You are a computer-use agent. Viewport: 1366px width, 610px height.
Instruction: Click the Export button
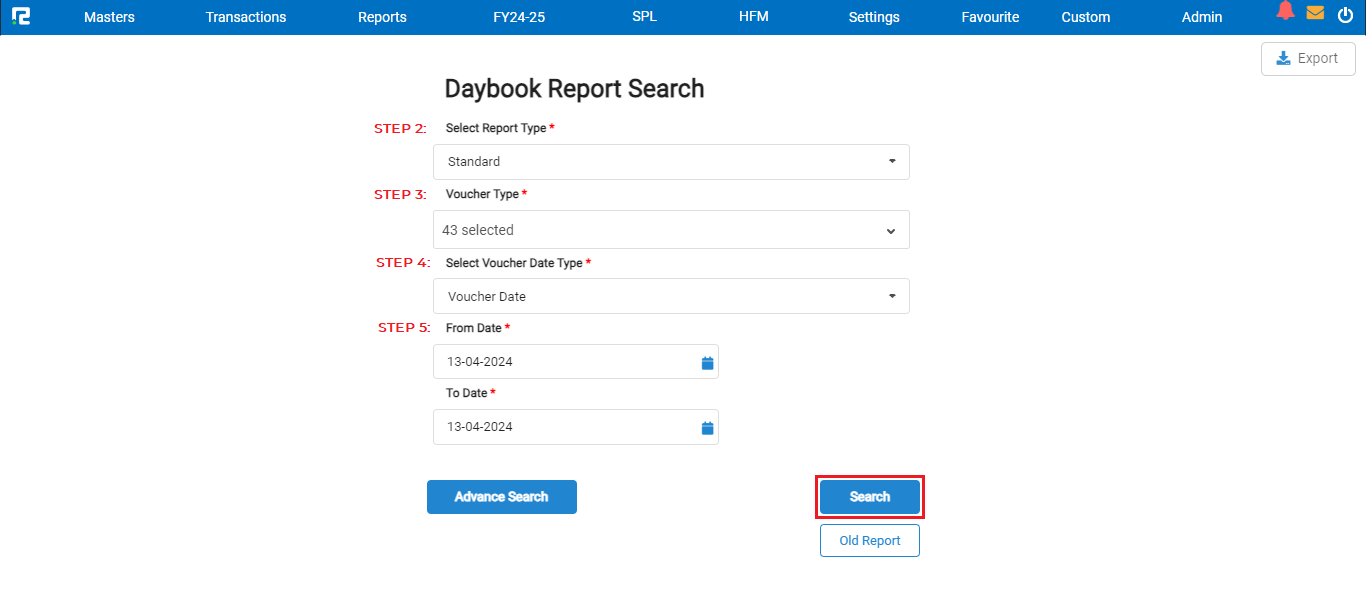[x=1308, y=59]
